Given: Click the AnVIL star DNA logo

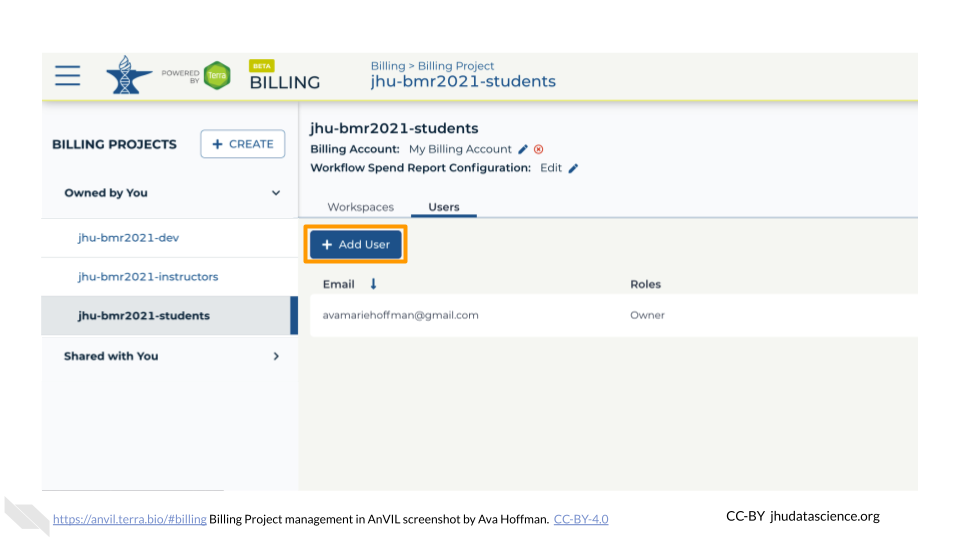Looking at the screenshot, I should click(x=129, y=75).
